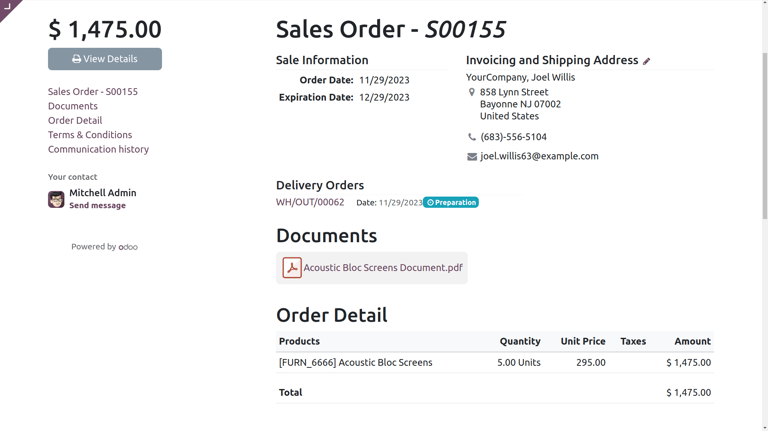The image size is (768, 431).
Task: Click the PDF document file icon
Action: (x=292, y=268)
